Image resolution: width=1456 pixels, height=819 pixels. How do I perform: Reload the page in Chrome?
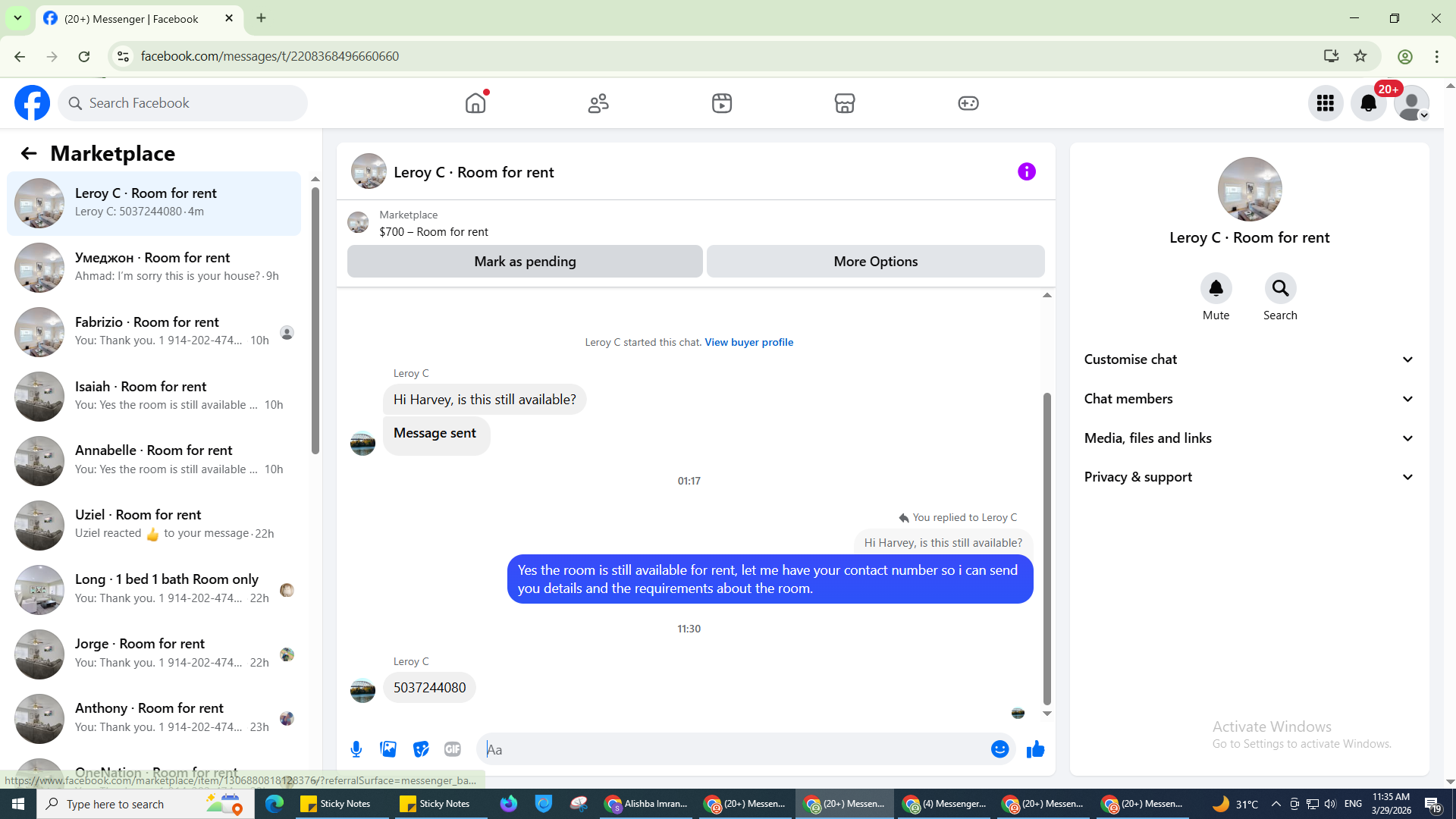click(x=84, y=57)
